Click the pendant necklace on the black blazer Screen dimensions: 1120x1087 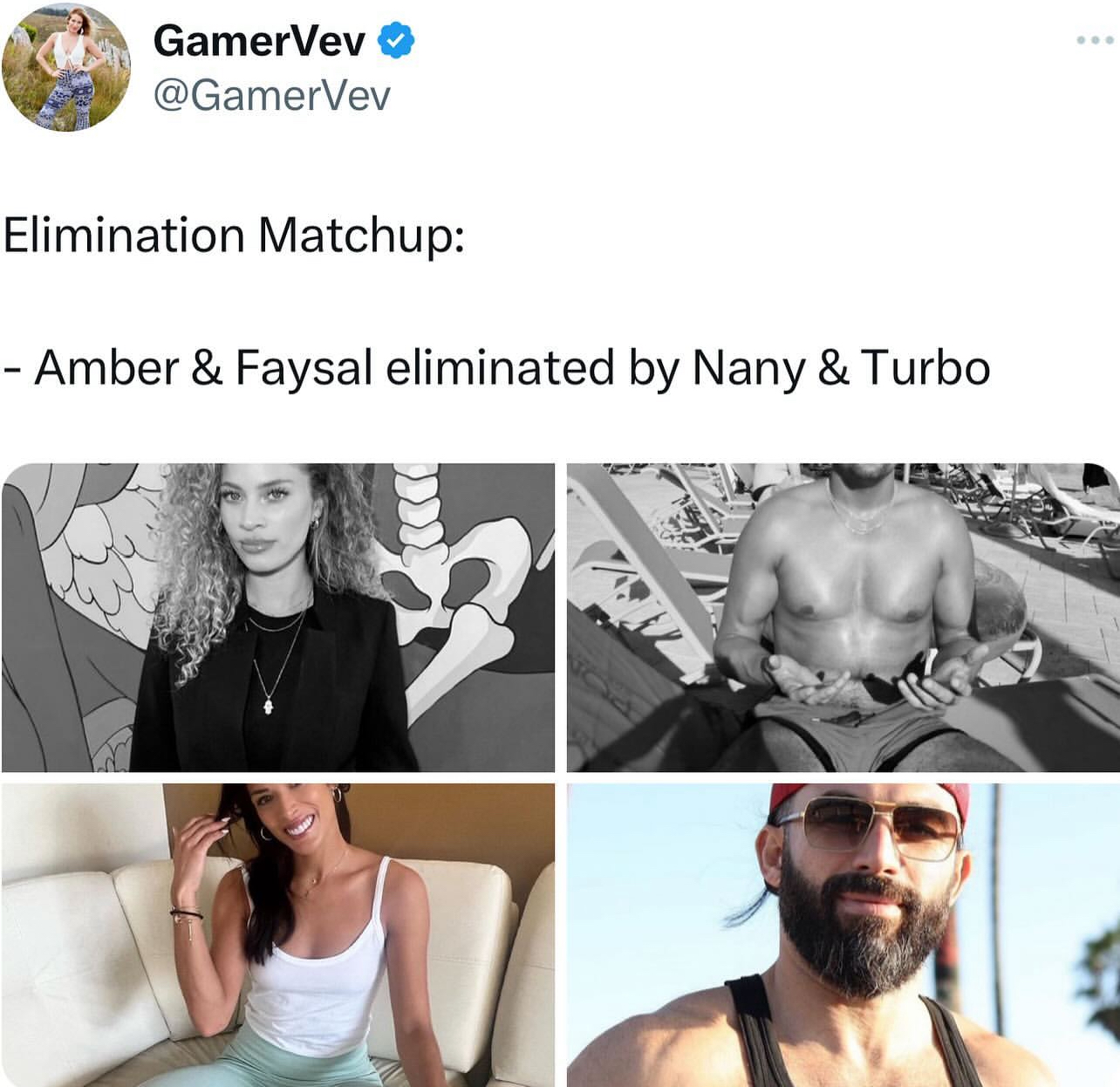coord(270,704)
